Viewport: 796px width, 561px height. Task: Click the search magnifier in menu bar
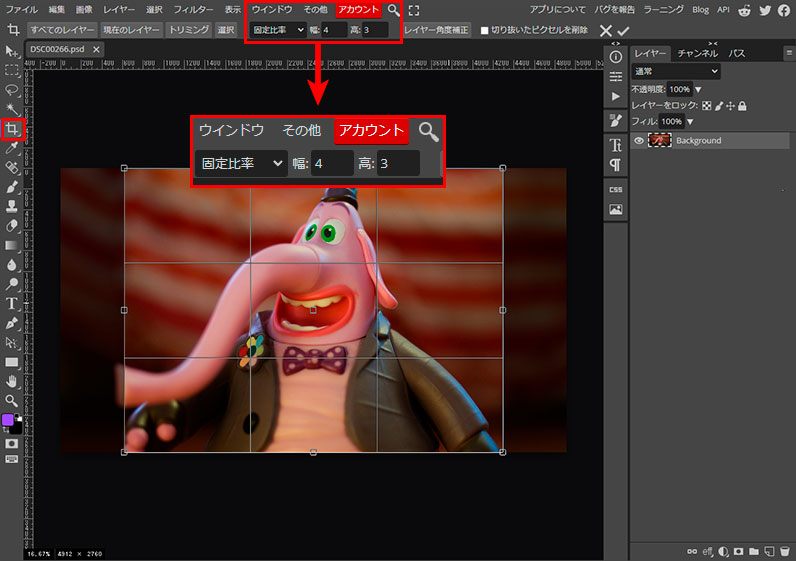[393, 10]
